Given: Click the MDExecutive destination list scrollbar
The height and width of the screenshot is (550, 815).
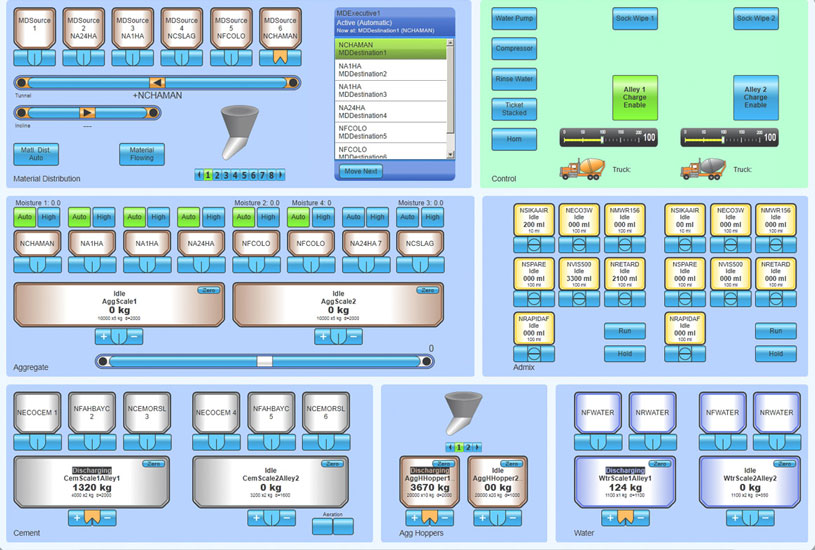Looking at the screenshot, I should tap(450, 98).
